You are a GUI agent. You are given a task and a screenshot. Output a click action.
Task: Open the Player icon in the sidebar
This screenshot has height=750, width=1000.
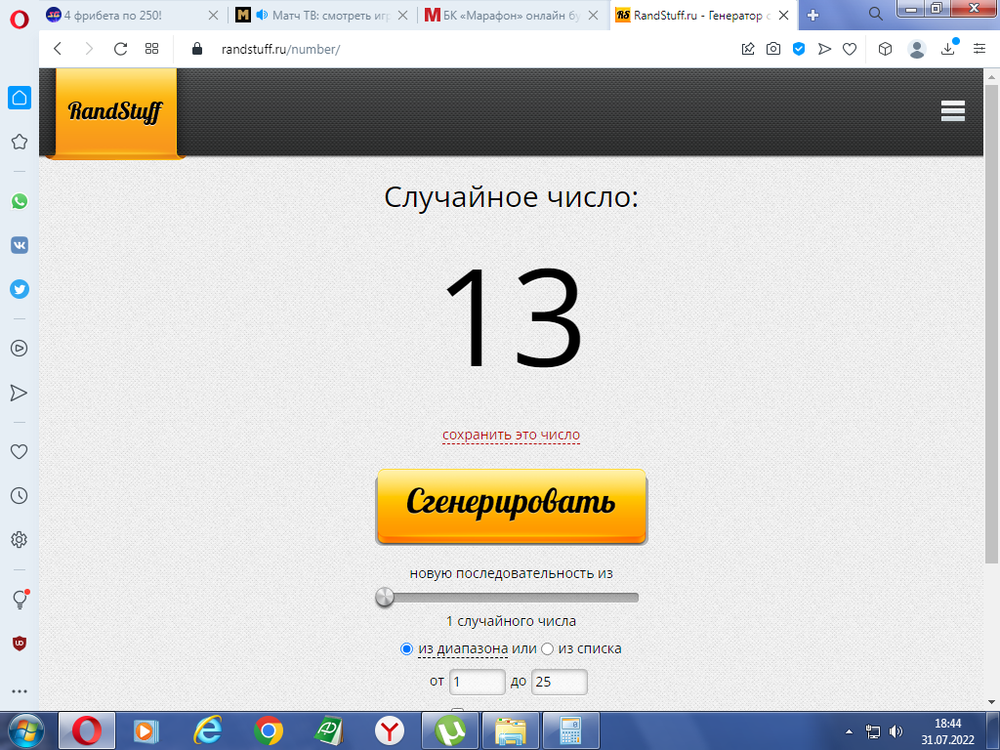coord(19,348)
